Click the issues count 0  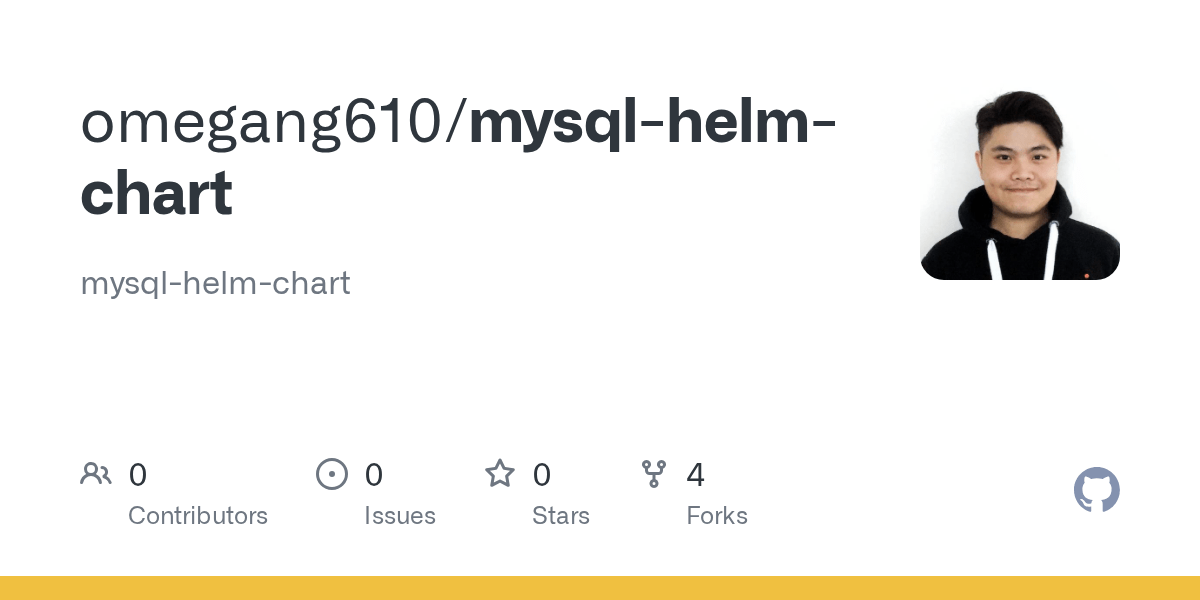(374, 475)
